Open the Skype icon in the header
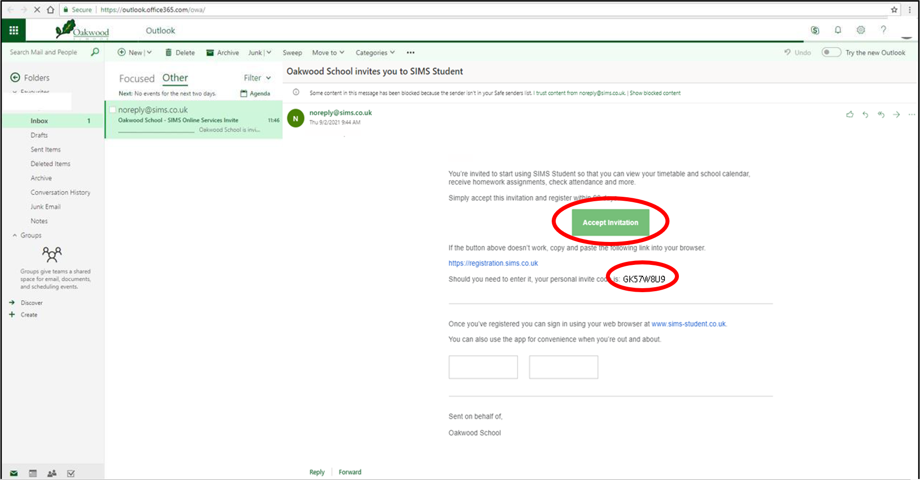This screenshot has height=480, width=920. 815,30
